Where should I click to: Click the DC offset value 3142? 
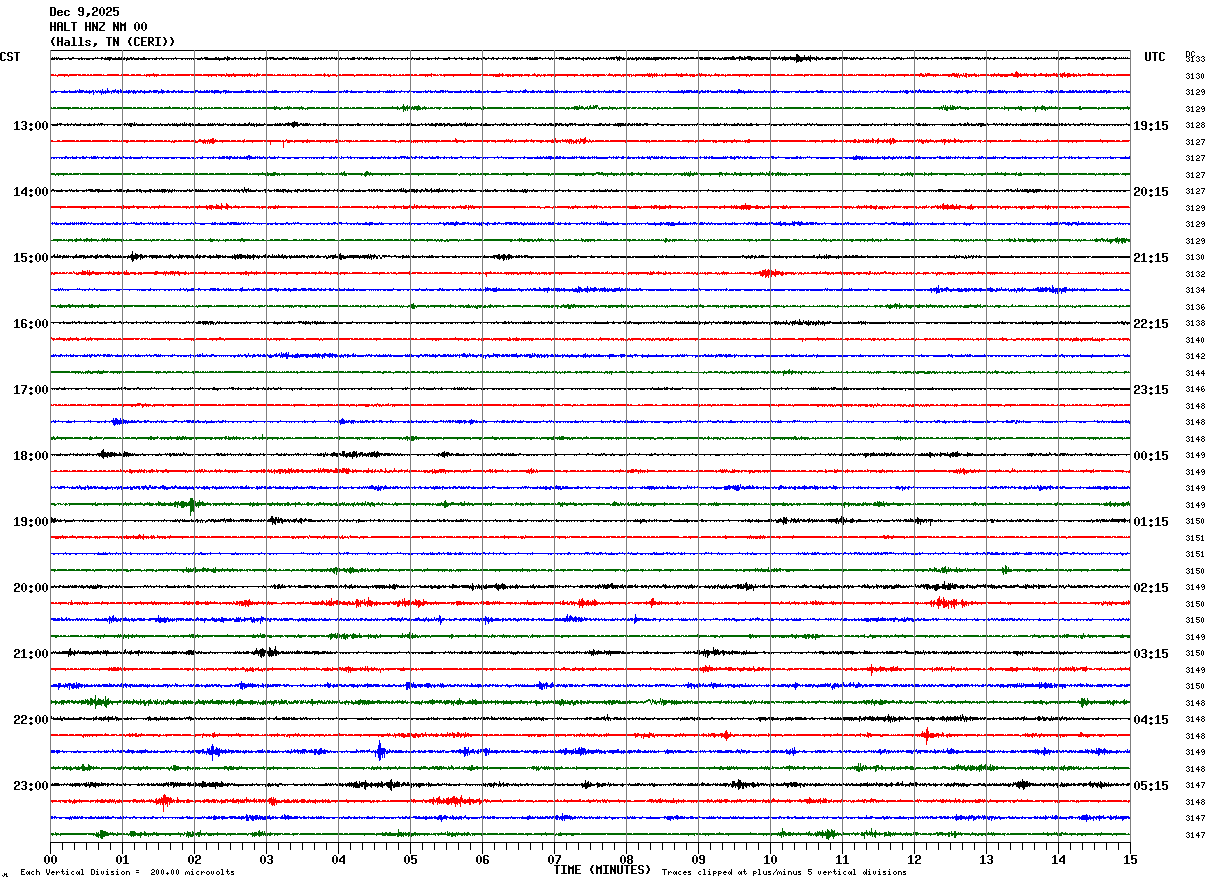[x=1195, y=356]
